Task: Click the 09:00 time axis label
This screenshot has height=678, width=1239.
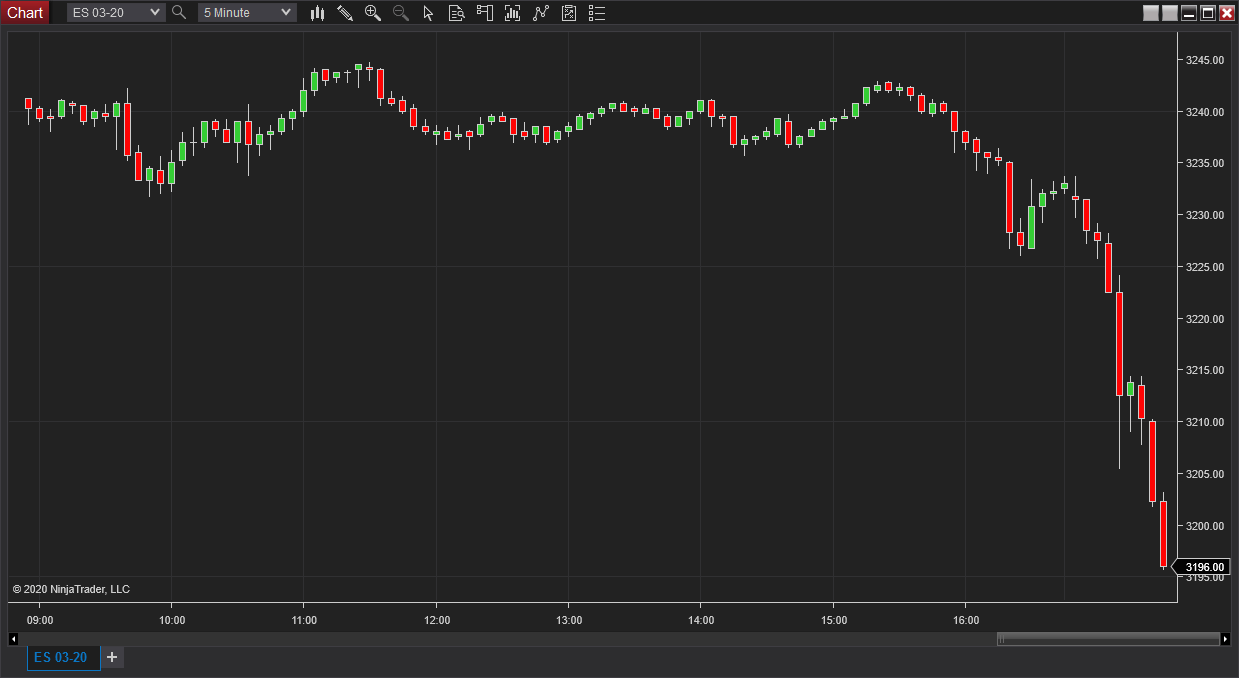Action: pyautogui.click(x=40, y=620)
